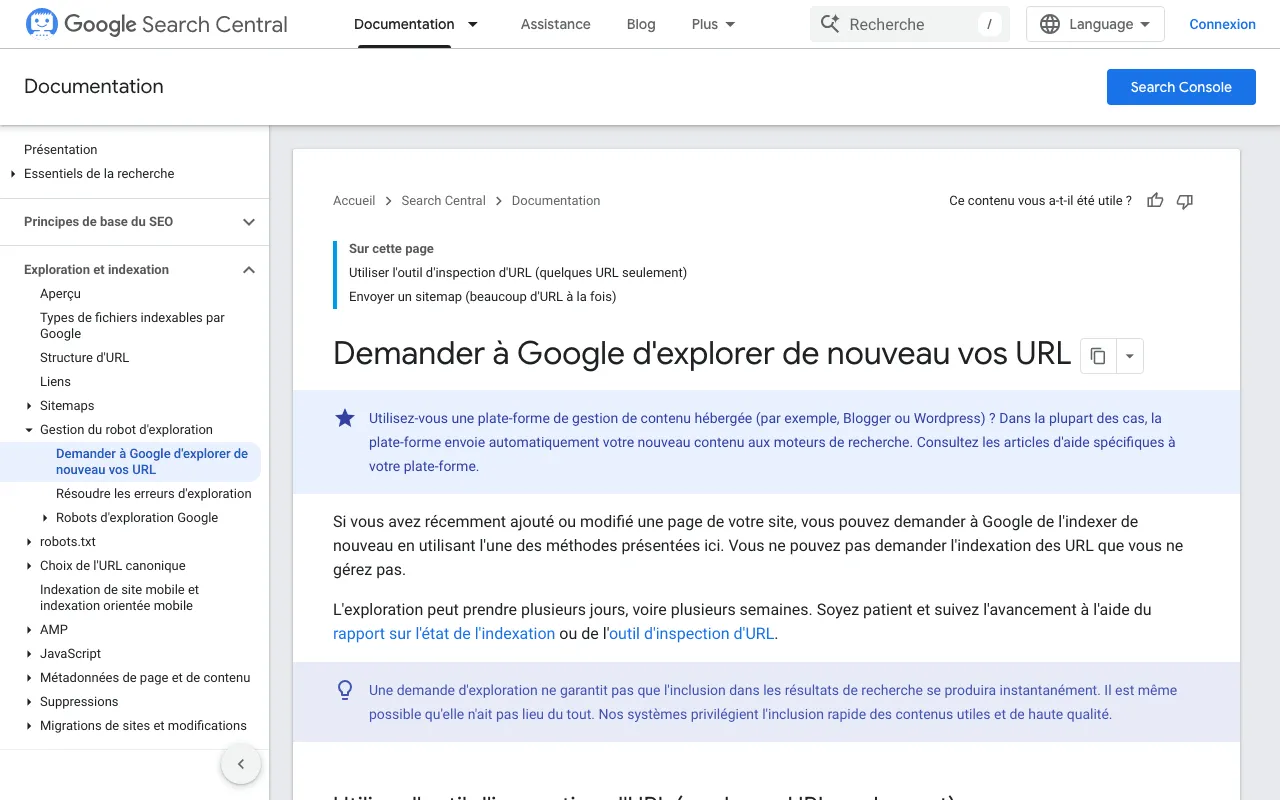Screen dimensions: 1280x800
Task: Follow link outil d'inspection d'URL
Action: (x=691, y=634)
